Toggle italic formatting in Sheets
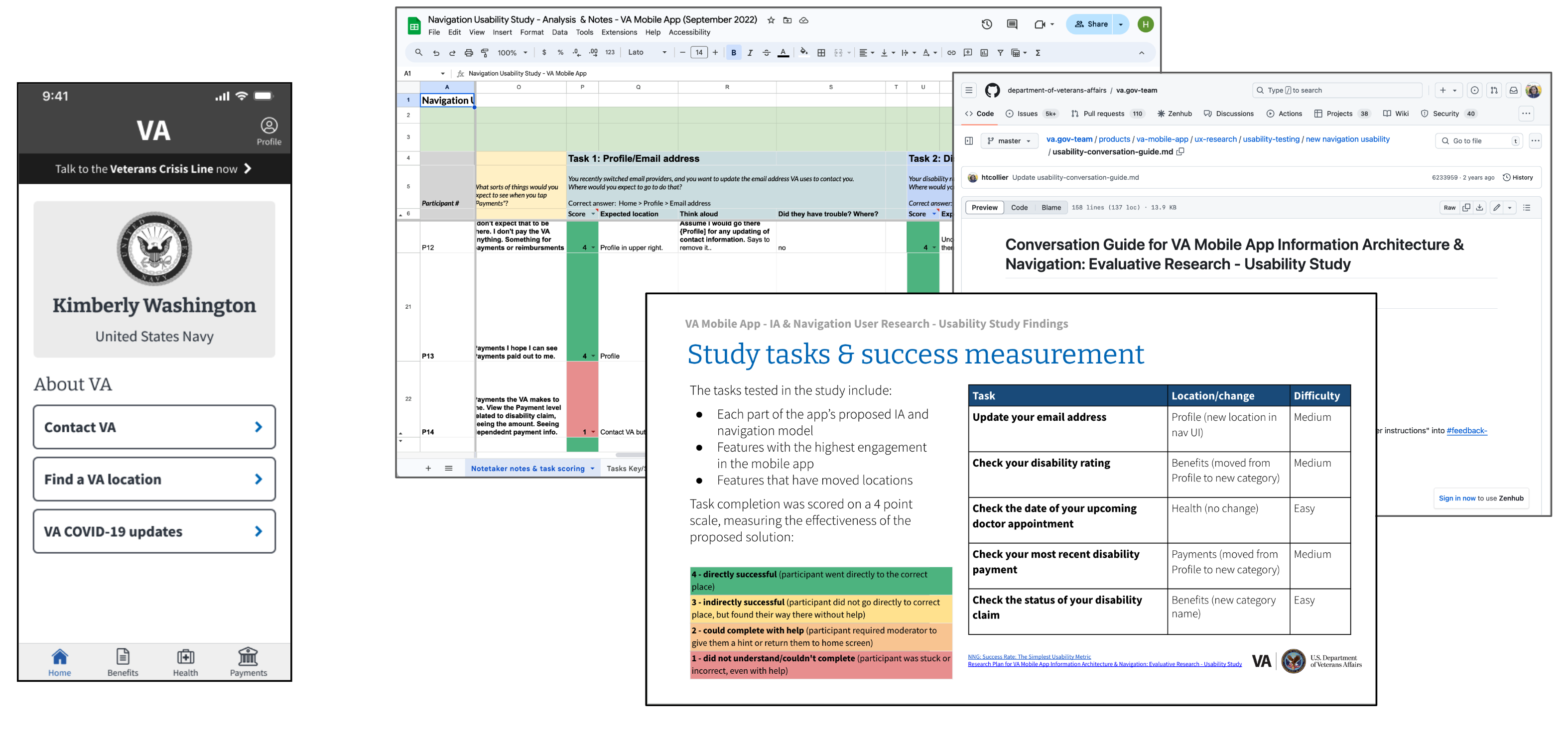 pos(750,53)
